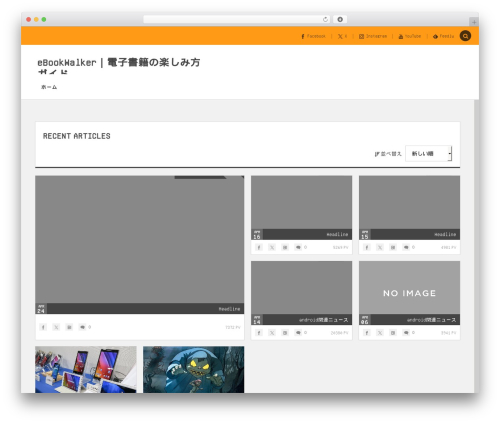Open the YouTube link in the orange header

pos(410,36)
